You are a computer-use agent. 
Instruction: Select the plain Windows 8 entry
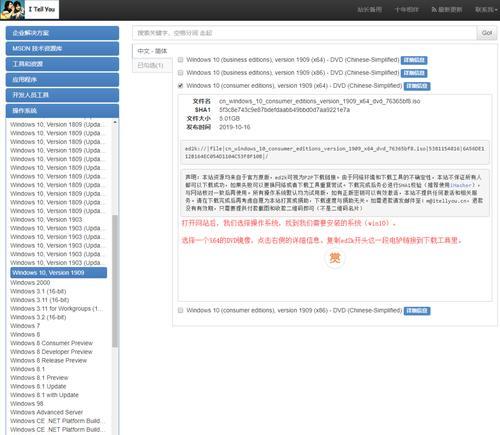(25, 335)
